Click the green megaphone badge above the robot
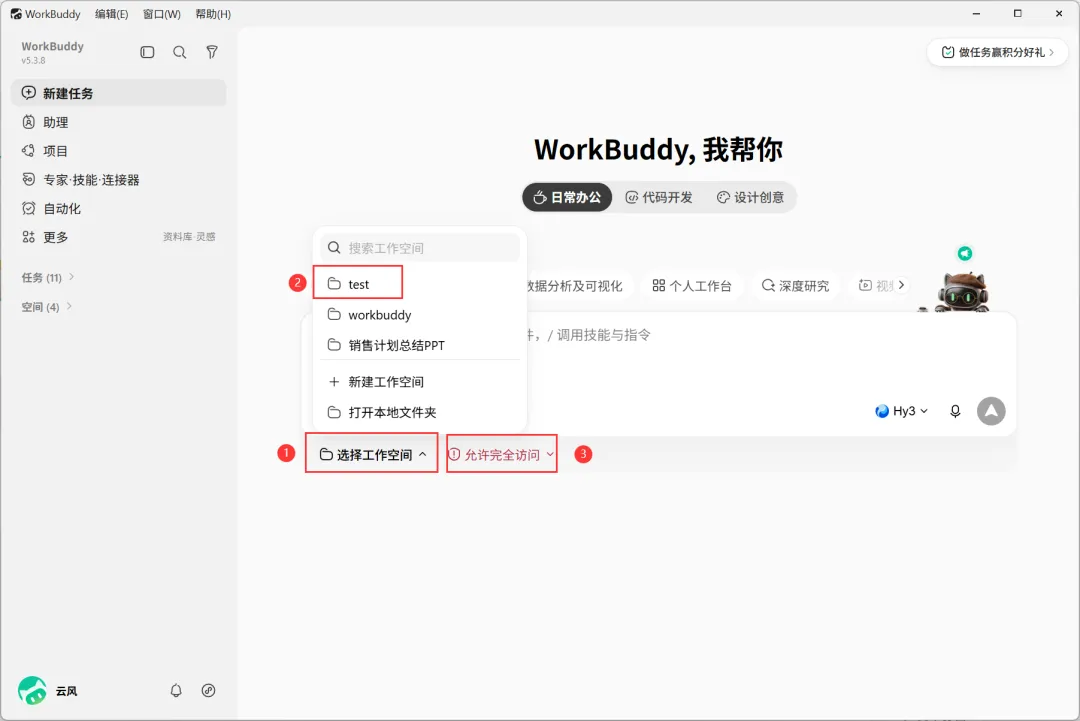 pyautogui.click(x=965, y=253)
